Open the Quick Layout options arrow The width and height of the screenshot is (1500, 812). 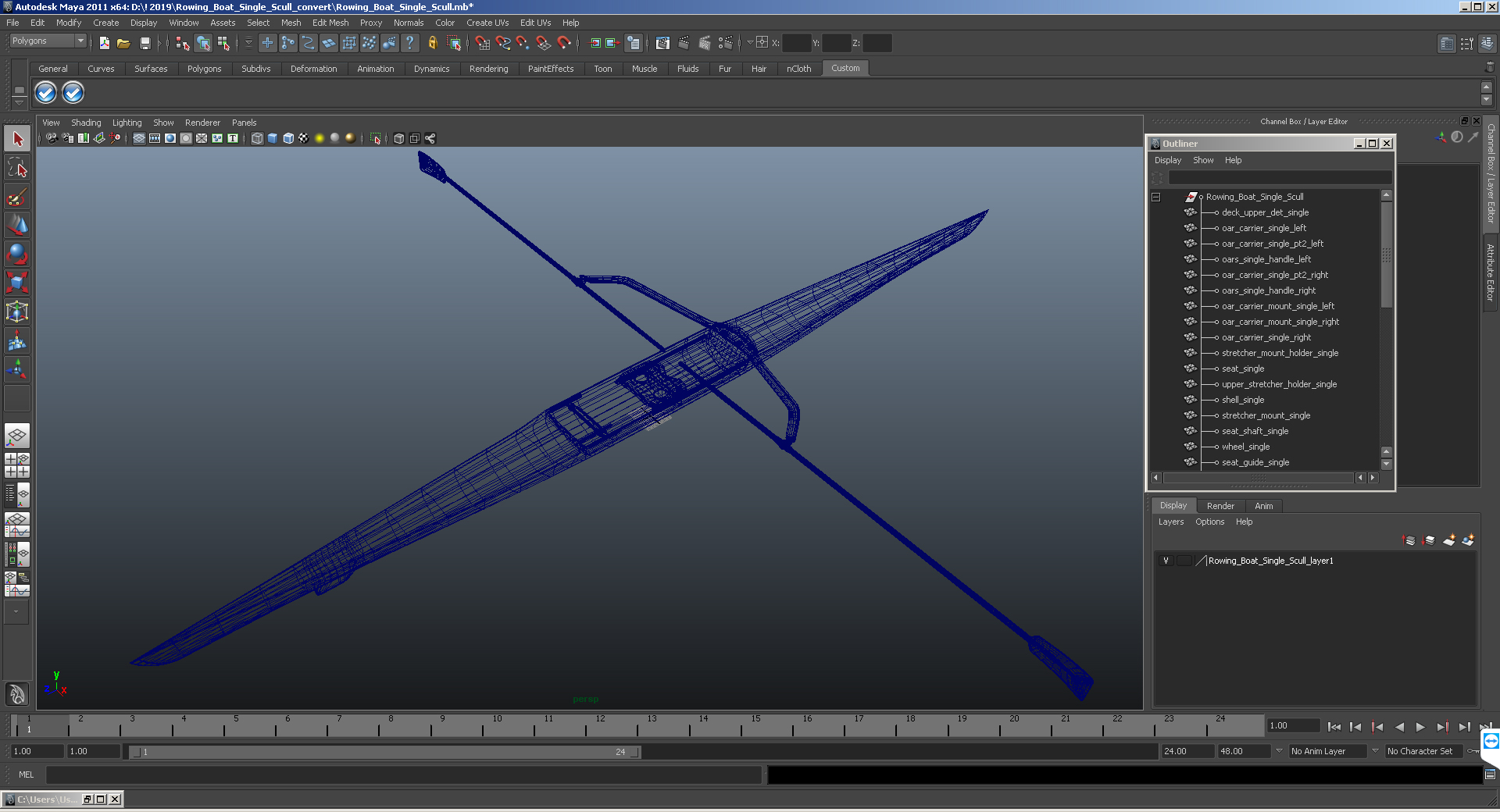16,612
